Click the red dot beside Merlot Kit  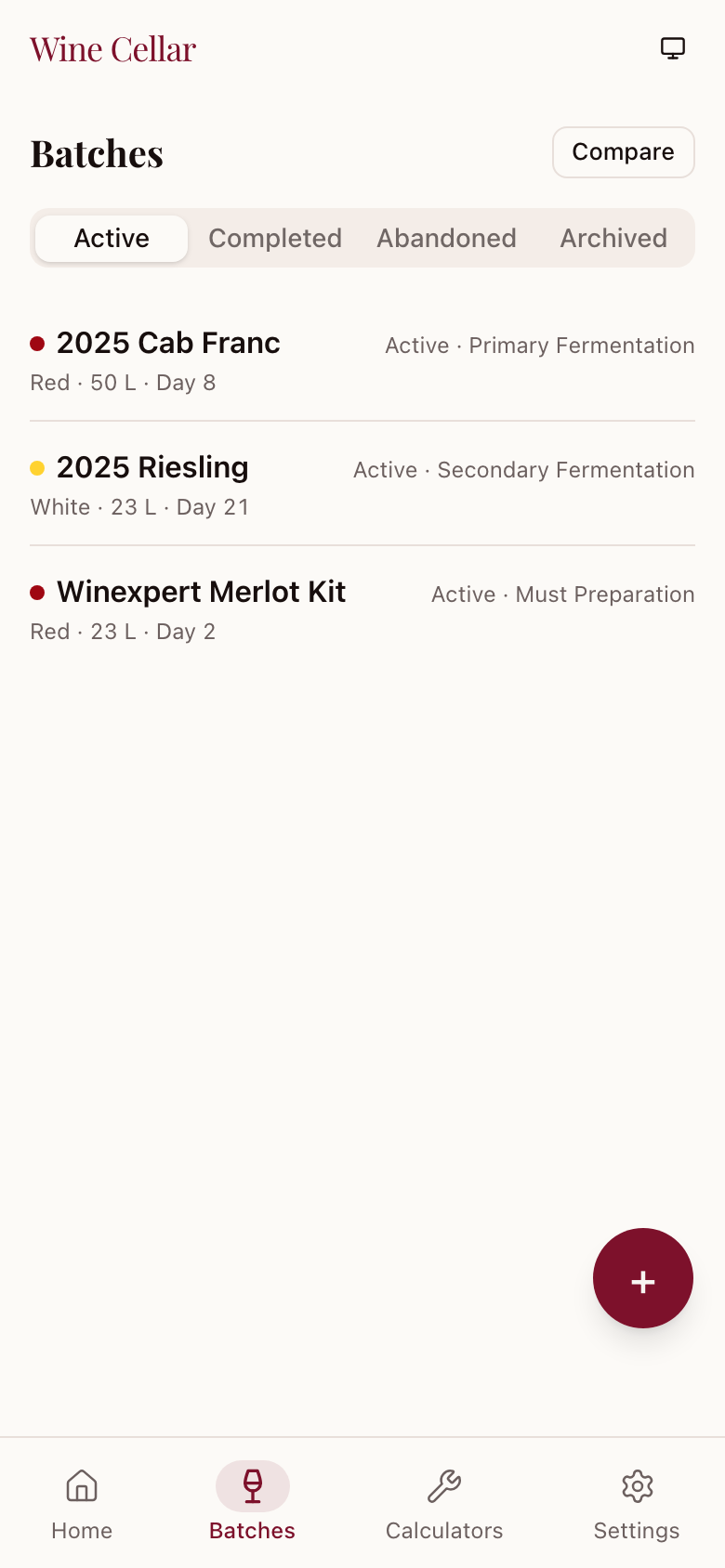(x=37, y=593)
